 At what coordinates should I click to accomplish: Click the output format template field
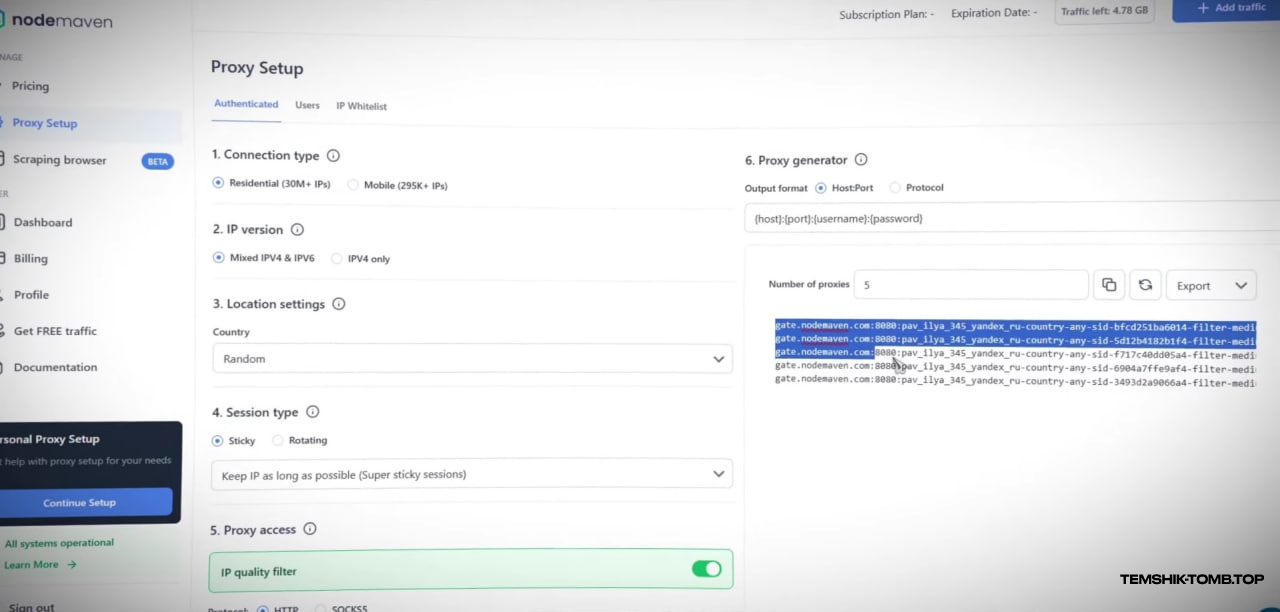(x=1012, y=218)
